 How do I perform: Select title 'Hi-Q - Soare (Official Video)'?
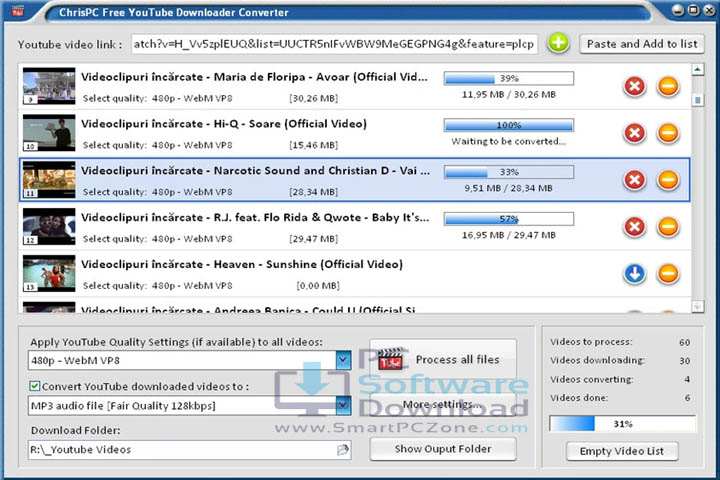point(290,124)
